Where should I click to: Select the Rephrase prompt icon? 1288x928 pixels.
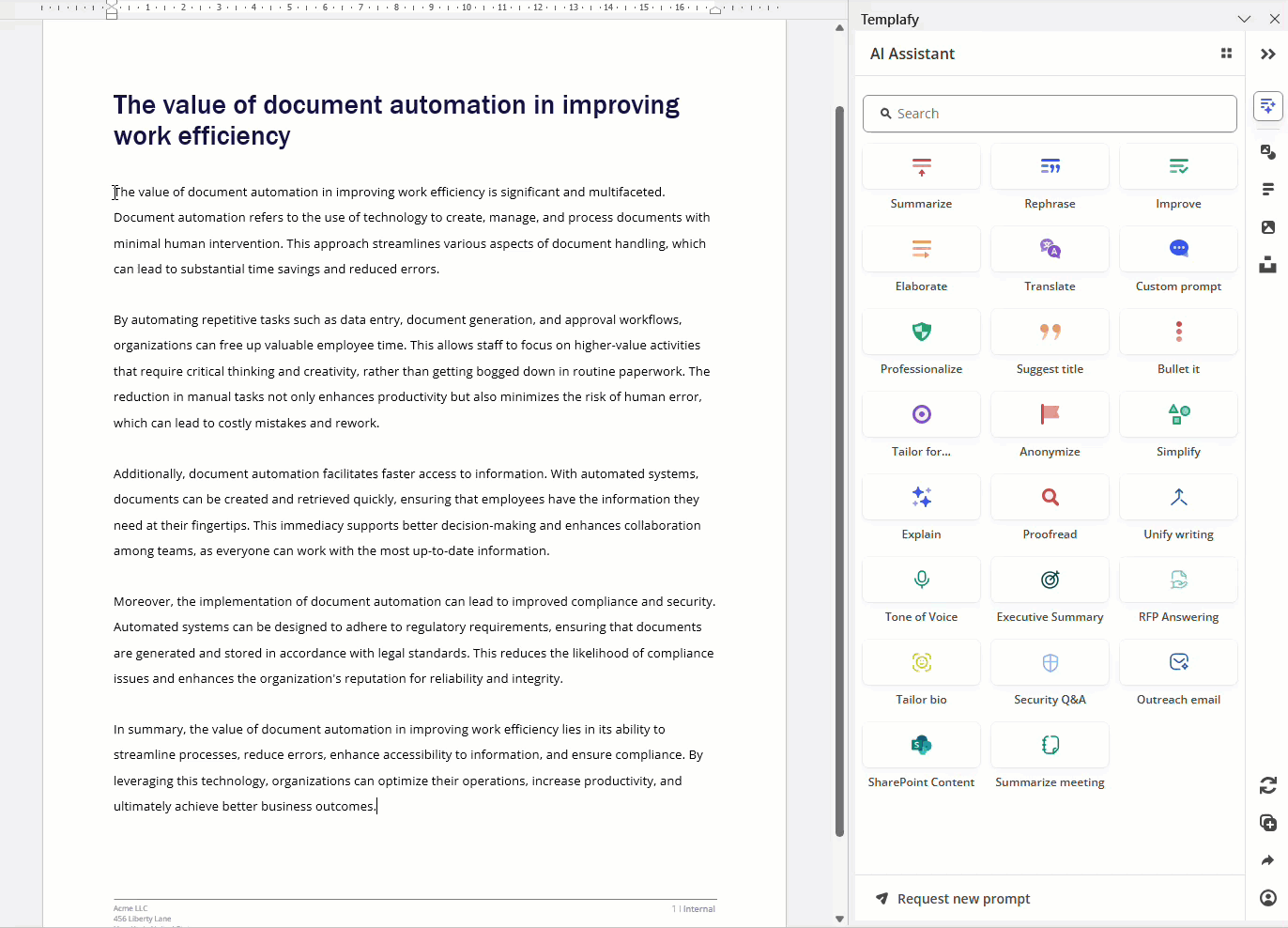coord(1050,167)
